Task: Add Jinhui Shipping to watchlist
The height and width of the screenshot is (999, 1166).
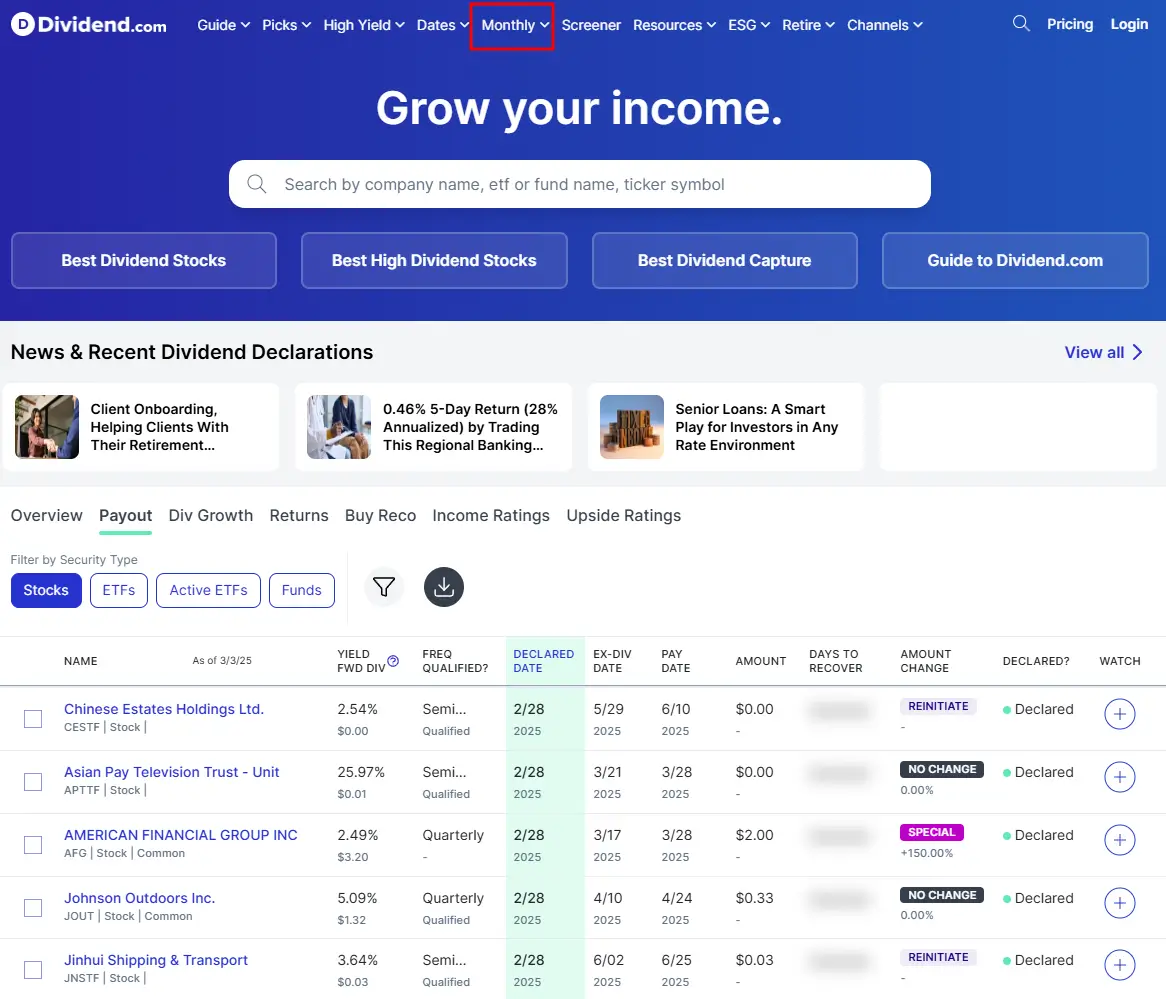Action: tap(1119, 966)
